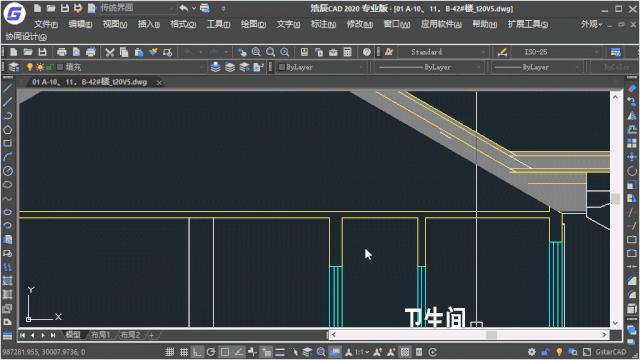Click the Plot printer icon

point(62,52)
